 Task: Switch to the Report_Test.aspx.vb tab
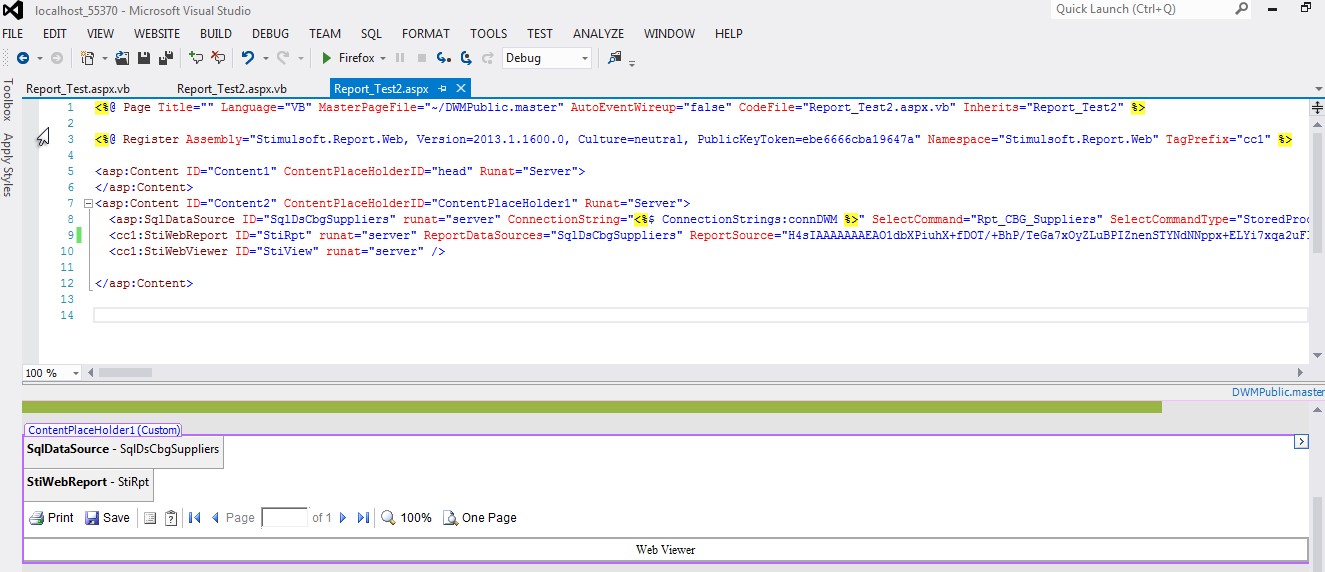pyautogui.click(x=78, y=89)
